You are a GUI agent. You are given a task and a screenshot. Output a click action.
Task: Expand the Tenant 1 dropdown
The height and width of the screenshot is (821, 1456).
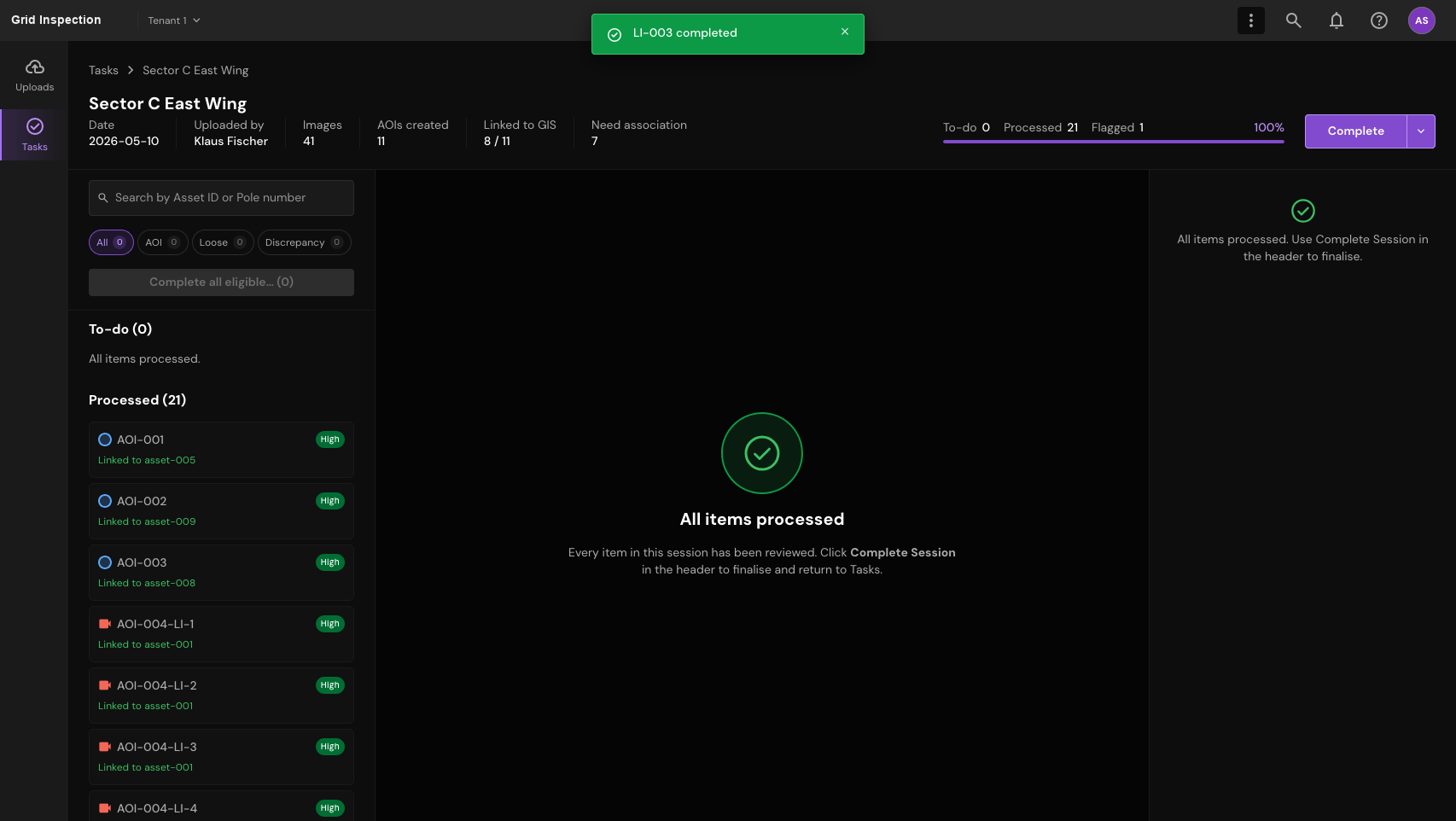point(174,20)
